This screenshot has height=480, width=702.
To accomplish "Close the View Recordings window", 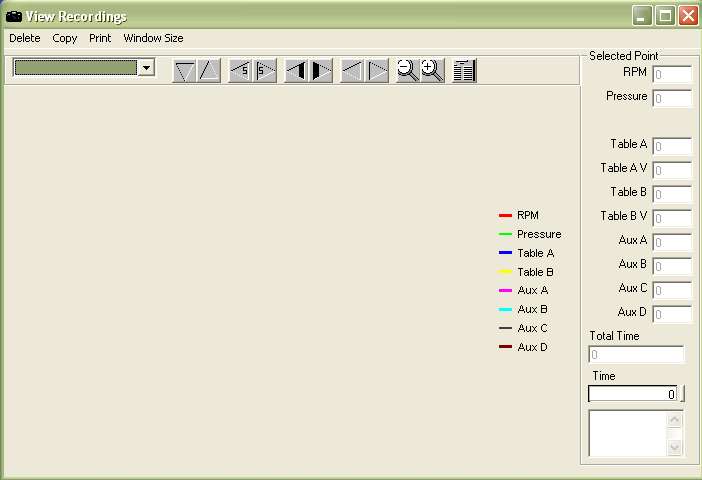I will (x=689, y=17).
